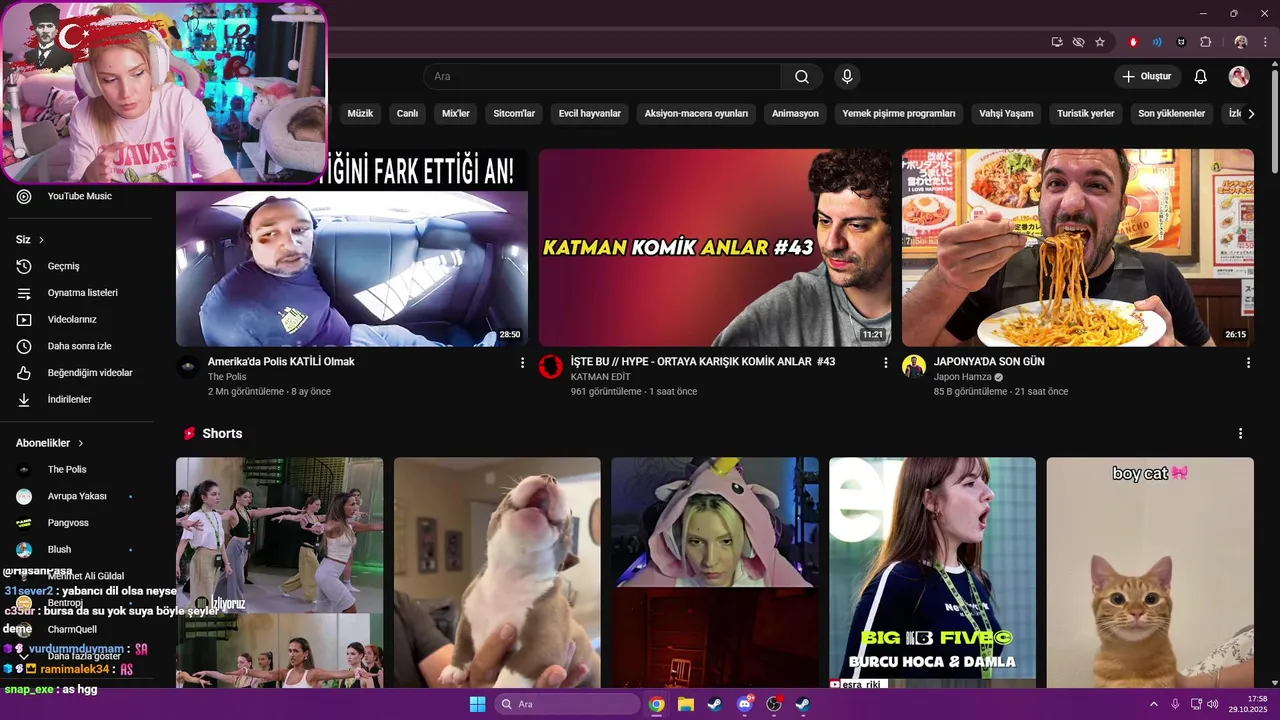Click the YouTube search magnifier button
Screen dimensions: 1280x720
point(802,77)
